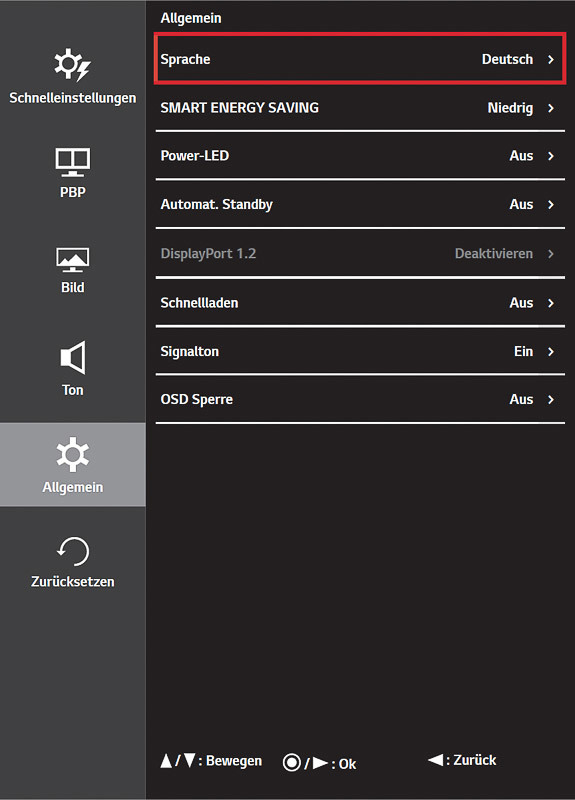
Task: Open the Bild picture icon
Action: click(x=72, y=260)
